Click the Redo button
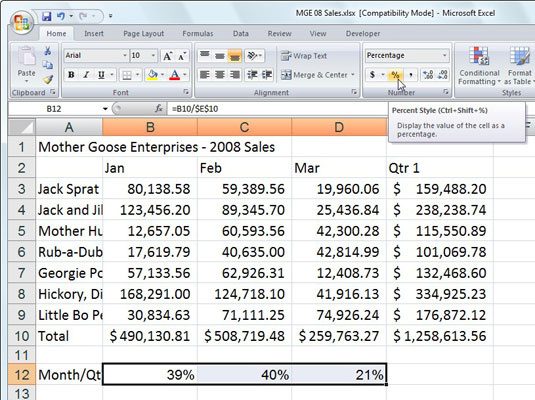The height and width of the screenshot is (400, 535). [83, 16]
